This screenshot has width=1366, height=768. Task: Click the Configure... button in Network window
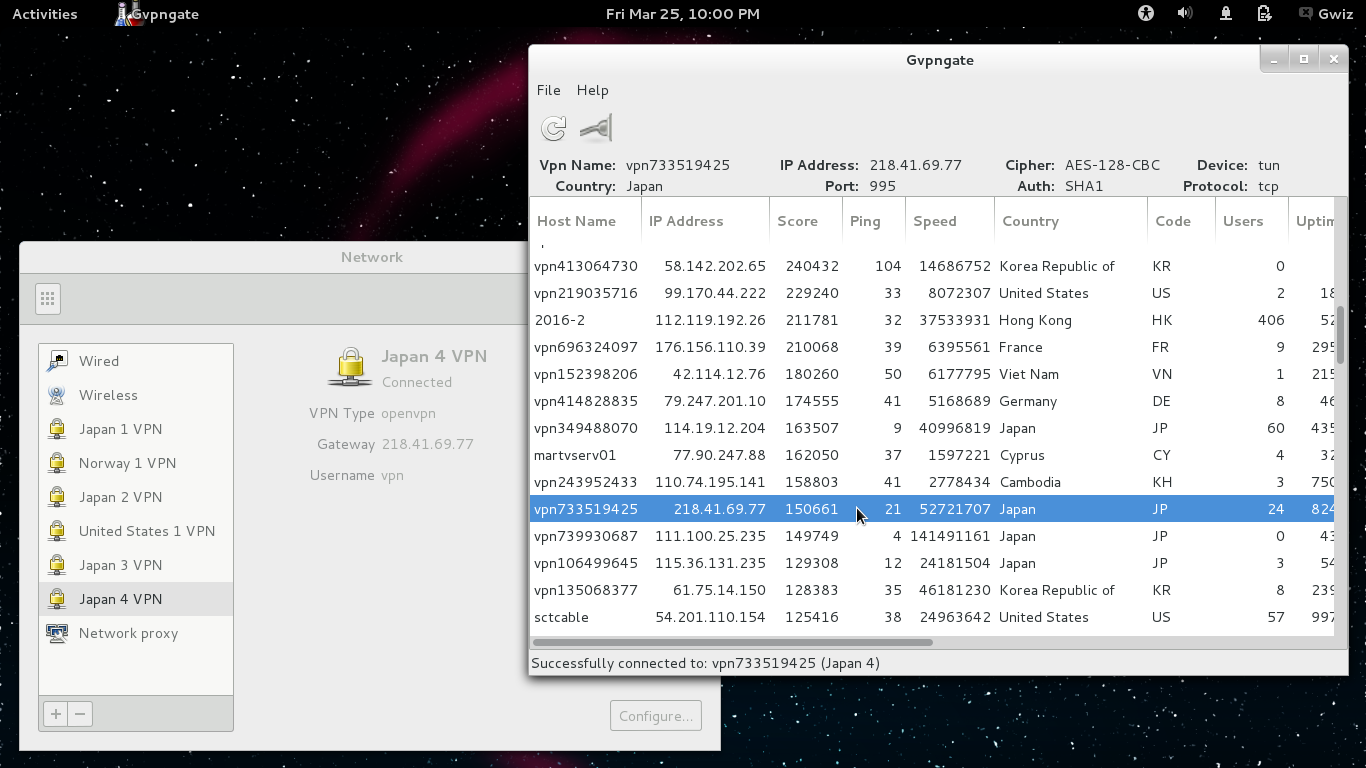(x=655, y=716)
